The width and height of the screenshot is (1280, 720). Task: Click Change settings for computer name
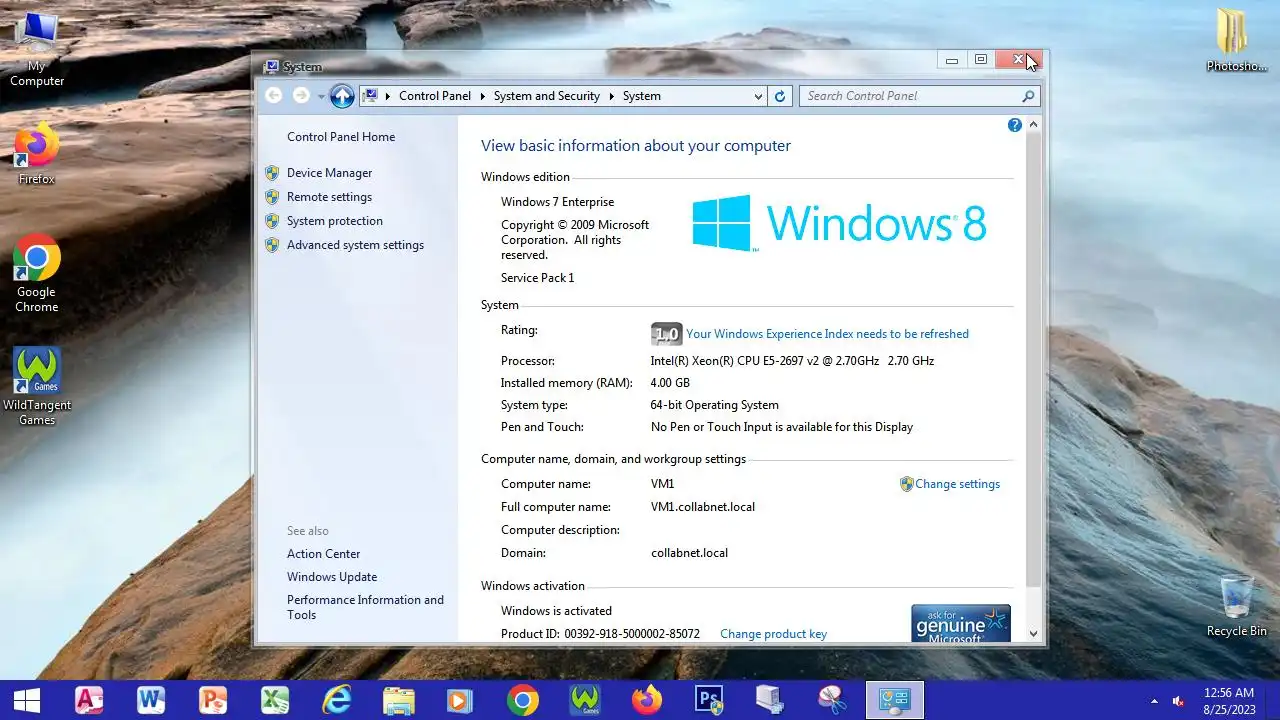point(957,484)
